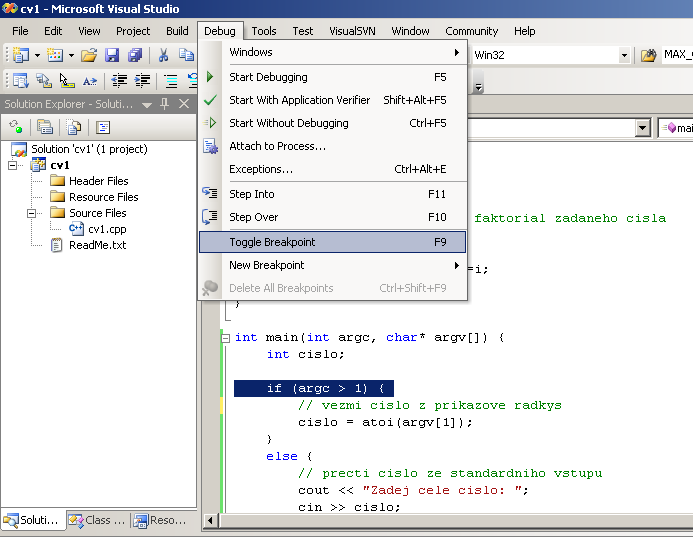Pin the Solution Explorer panel with auto-hide pushpin
This screenshot has height=537, width=693.
(164, 104)
